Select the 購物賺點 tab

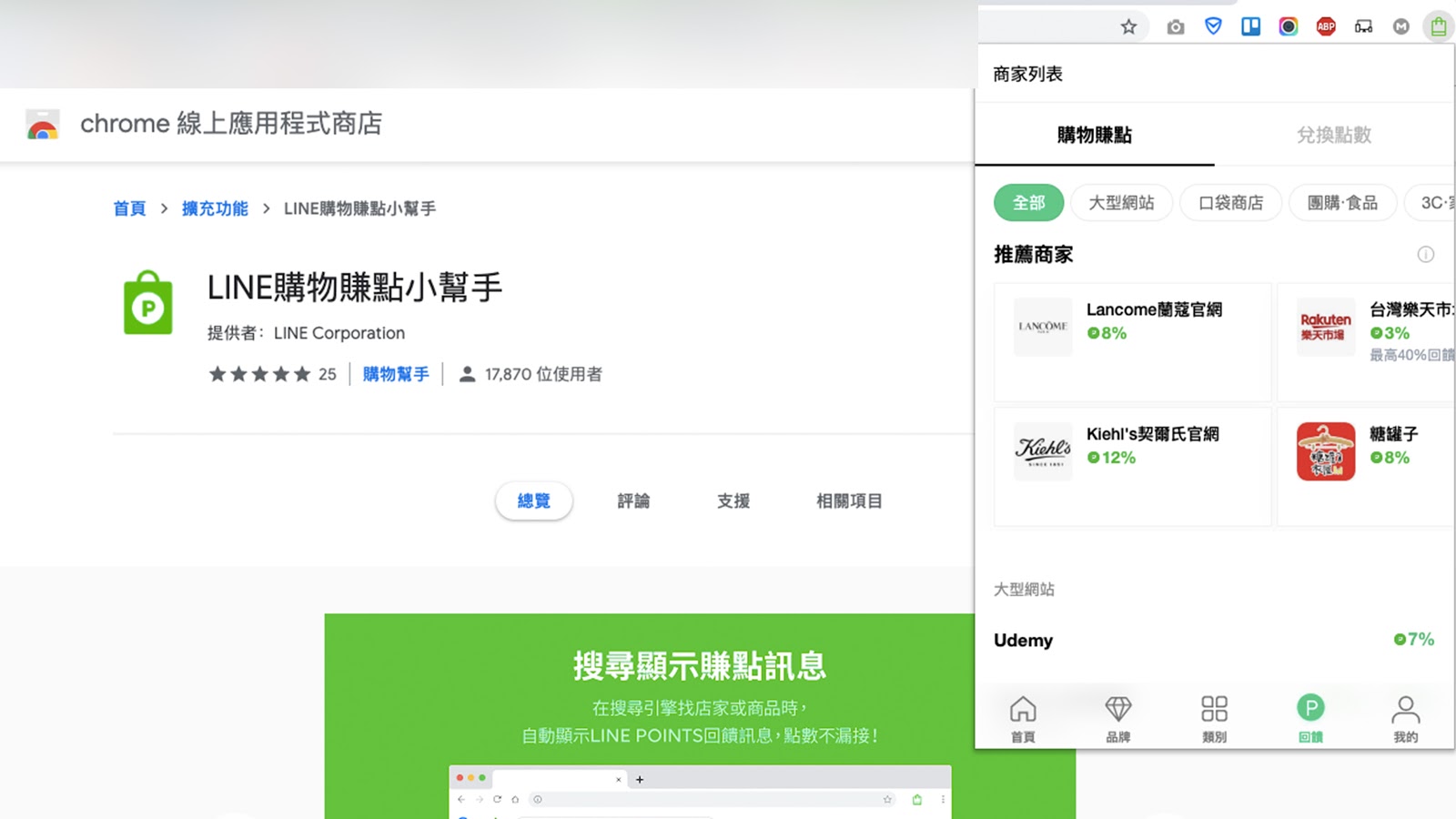[x=1094, y=135]
